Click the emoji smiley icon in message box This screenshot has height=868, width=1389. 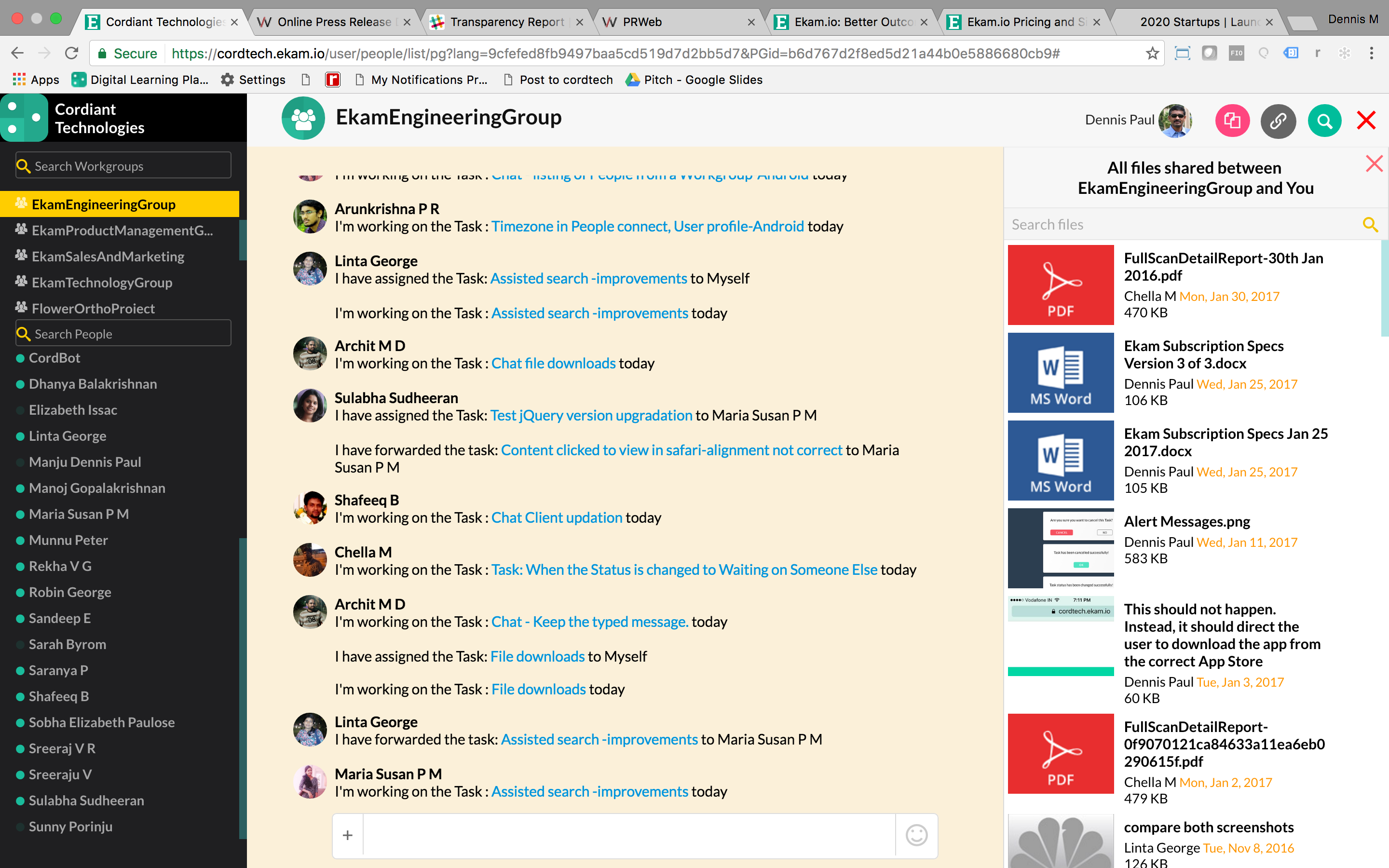(x=916, y=835)
